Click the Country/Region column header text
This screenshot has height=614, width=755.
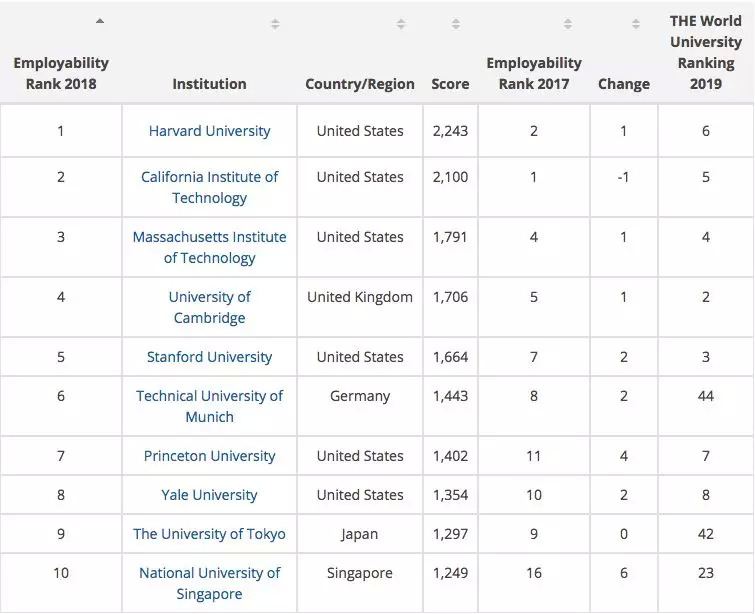click(360, 84)
